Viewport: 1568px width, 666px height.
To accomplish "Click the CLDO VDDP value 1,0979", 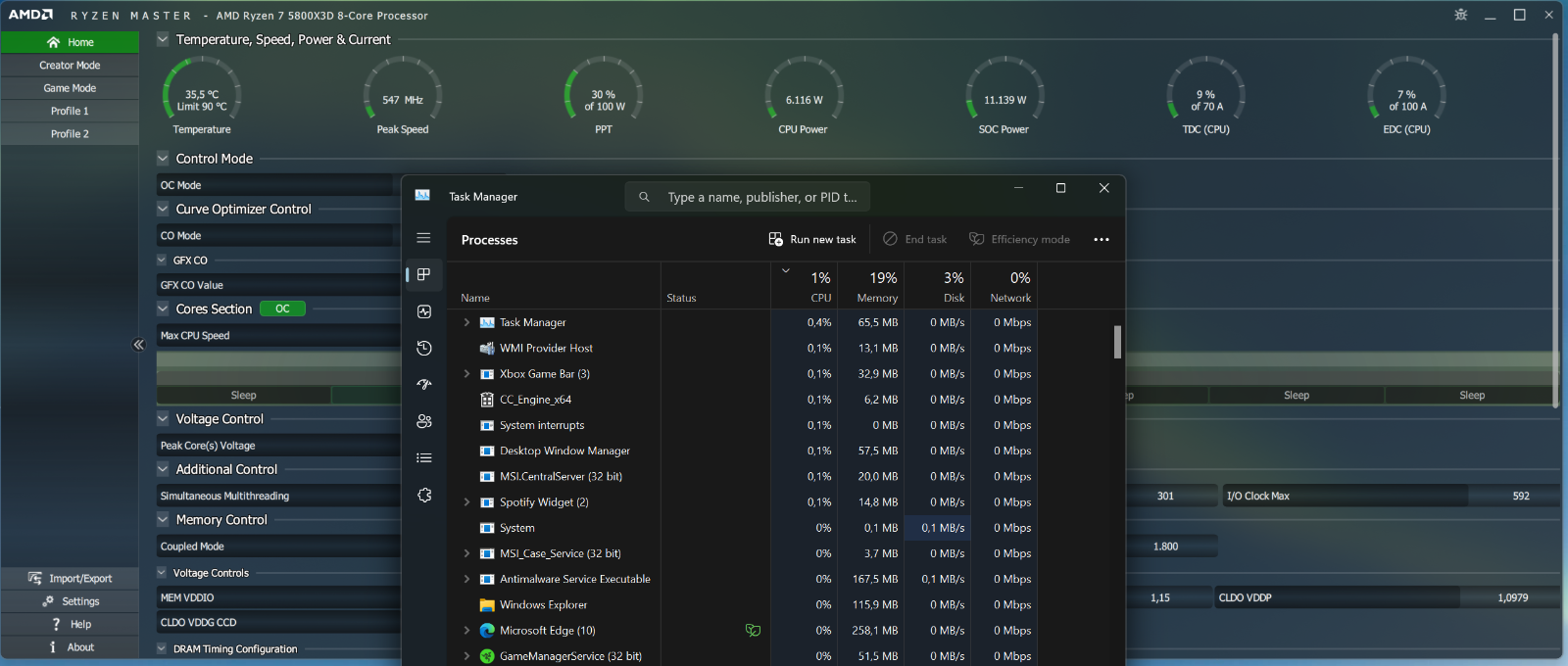I will pos(1513,597).
